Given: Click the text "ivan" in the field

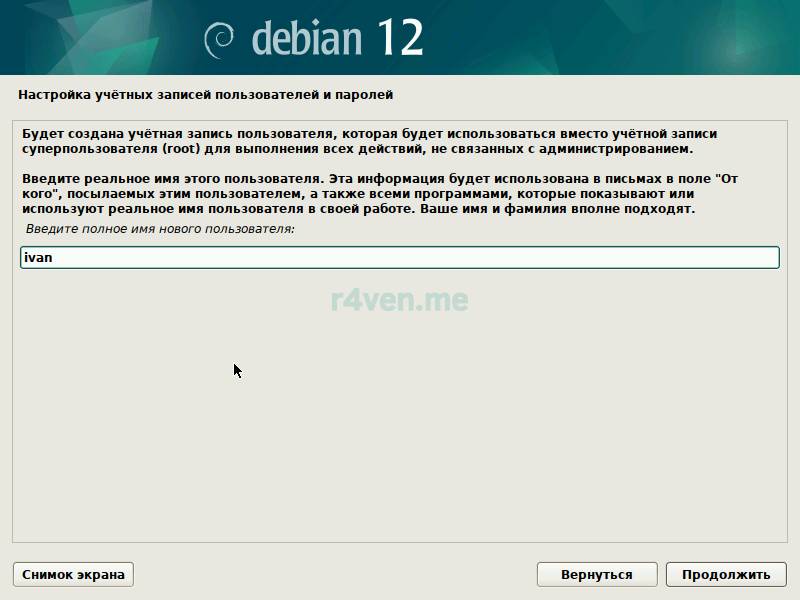Looking at the screenshot, I should tap(38, 258).
